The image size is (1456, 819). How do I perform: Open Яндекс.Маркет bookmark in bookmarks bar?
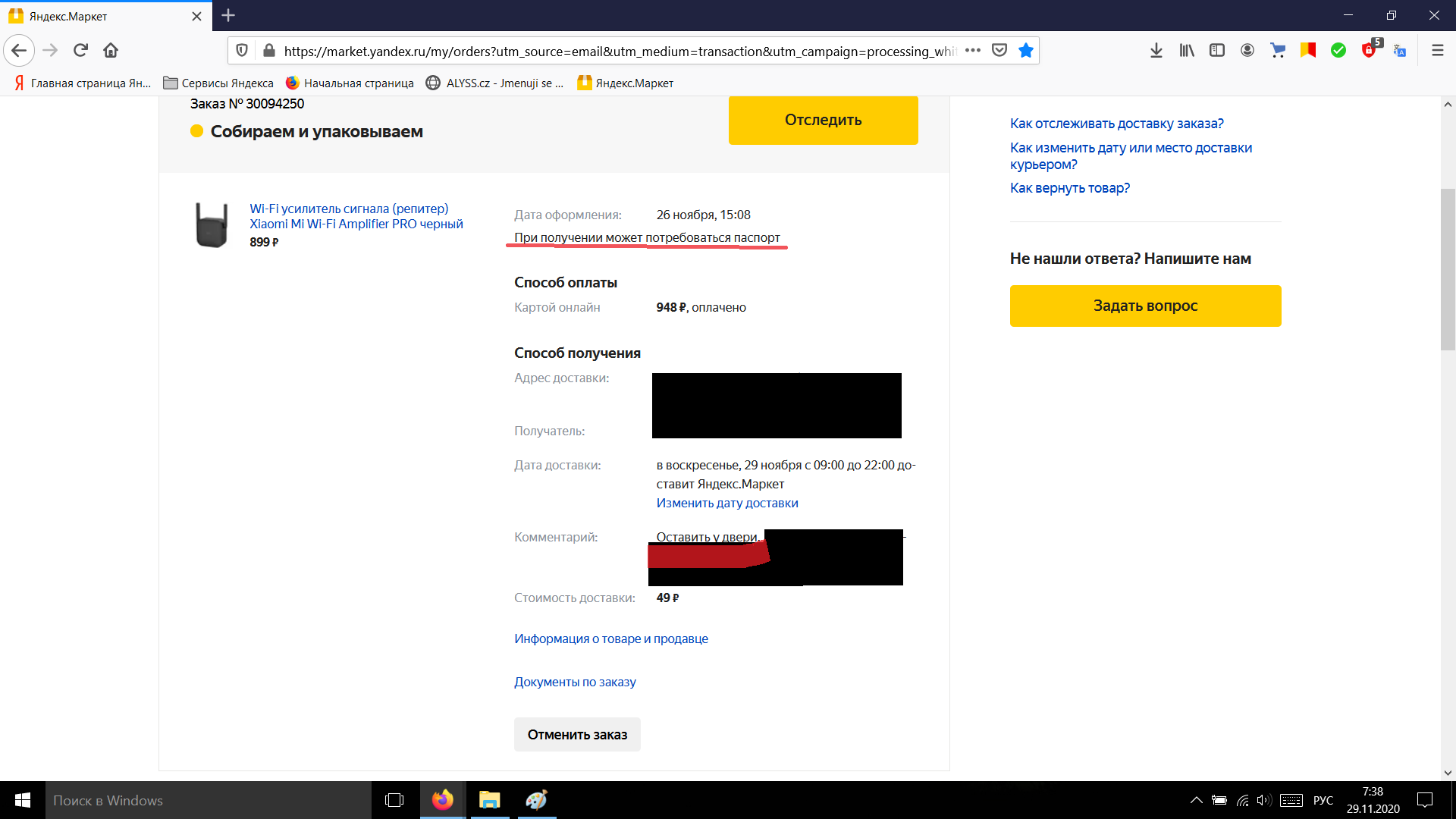tap(626, 83)
